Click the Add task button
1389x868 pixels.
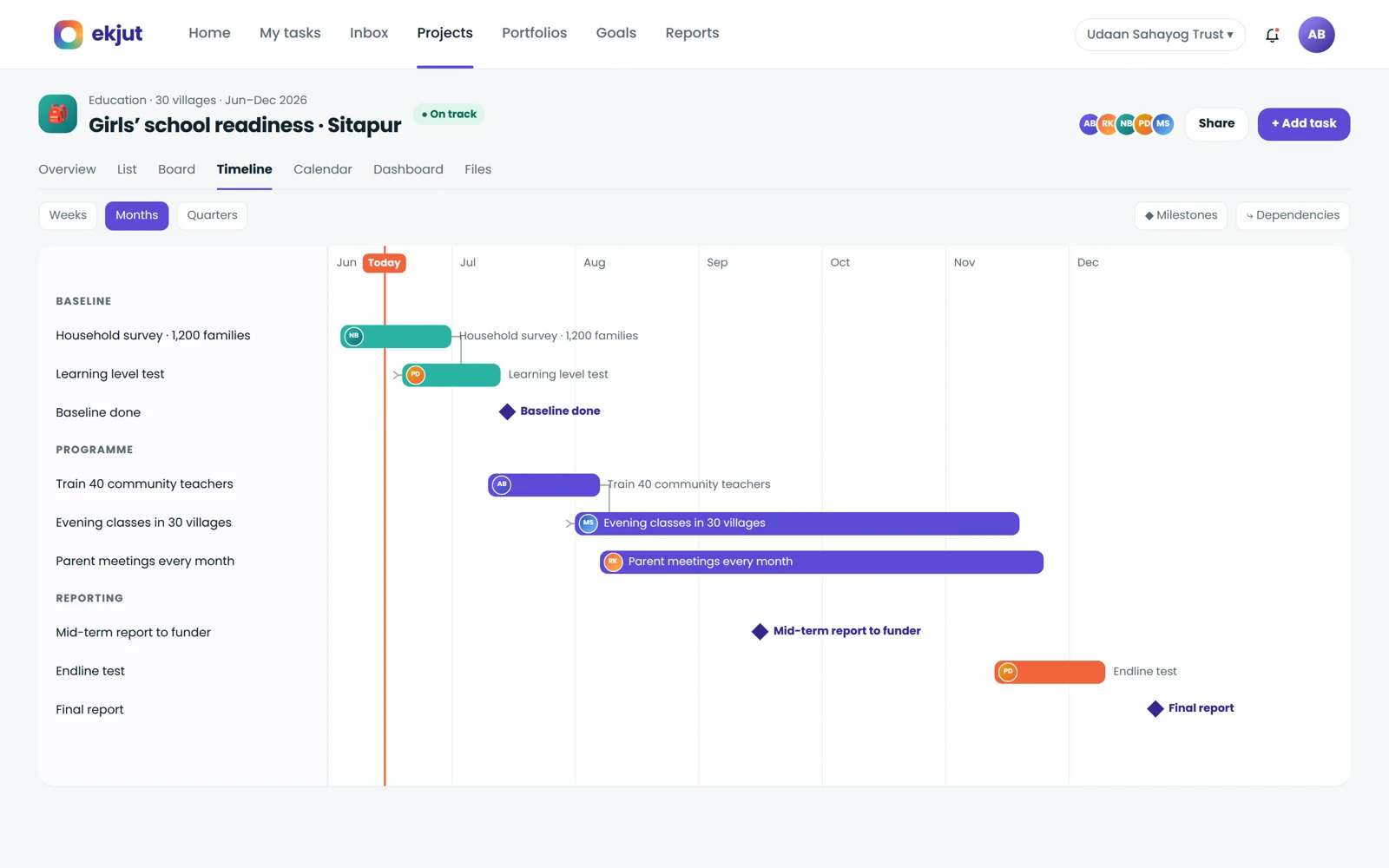pyautogui.click(x=1304, y=124)
